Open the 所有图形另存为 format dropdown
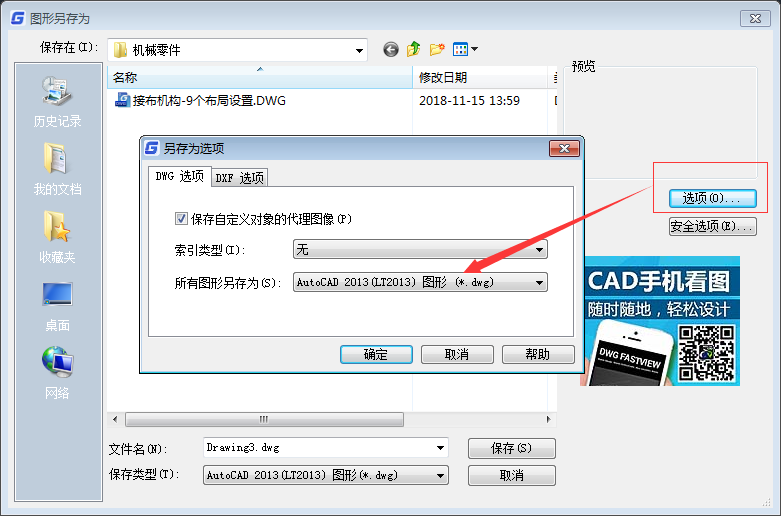 pyautogui.click(x=420, y=282)
